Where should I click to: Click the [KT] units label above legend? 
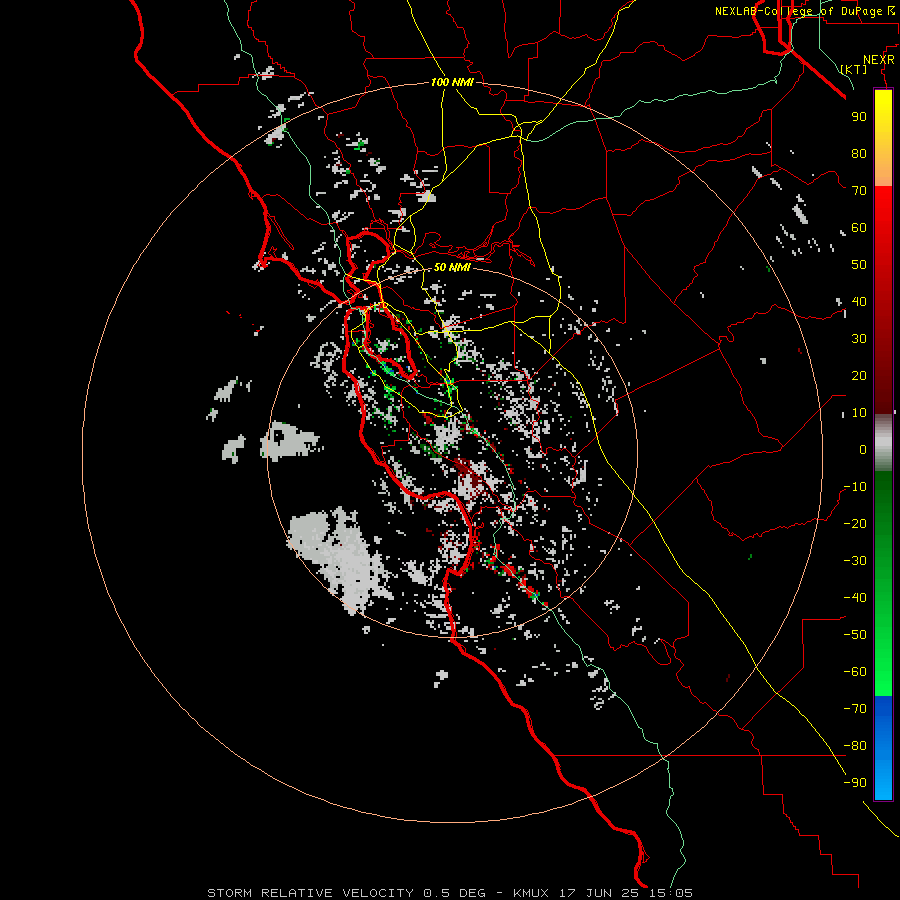pos(854,69)
